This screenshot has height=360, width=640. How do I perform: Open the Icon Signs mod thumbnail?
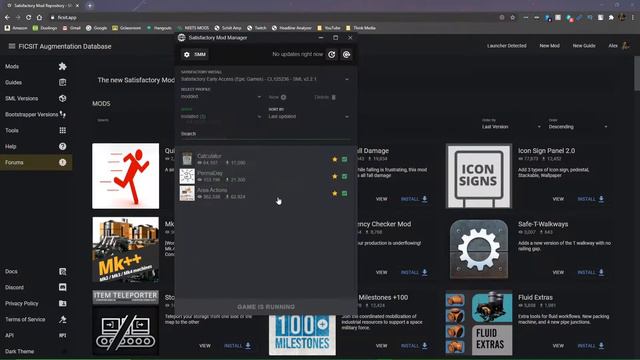tap(478, 176)
